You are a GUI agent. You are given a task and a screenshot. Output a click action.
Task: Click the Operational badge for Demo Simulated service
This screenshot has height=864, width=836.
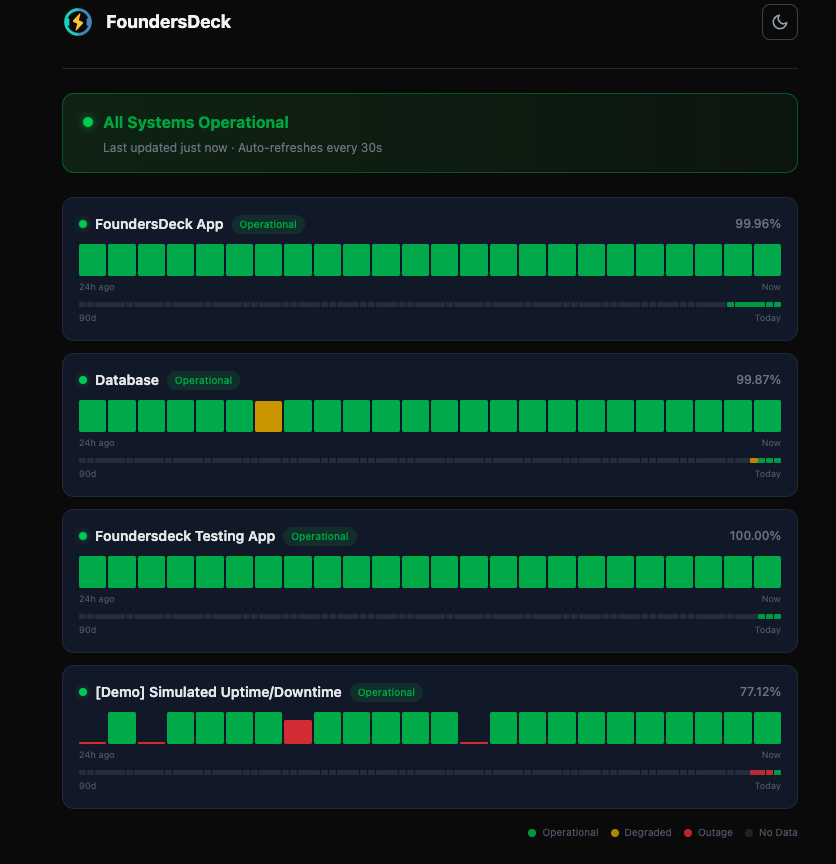click(x=386, y=692)
